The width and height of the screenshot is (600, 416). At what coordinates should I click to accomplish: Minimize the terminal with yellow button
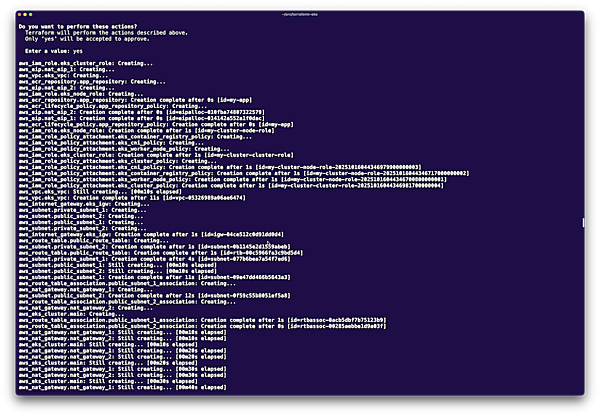(x=25, y=15)
